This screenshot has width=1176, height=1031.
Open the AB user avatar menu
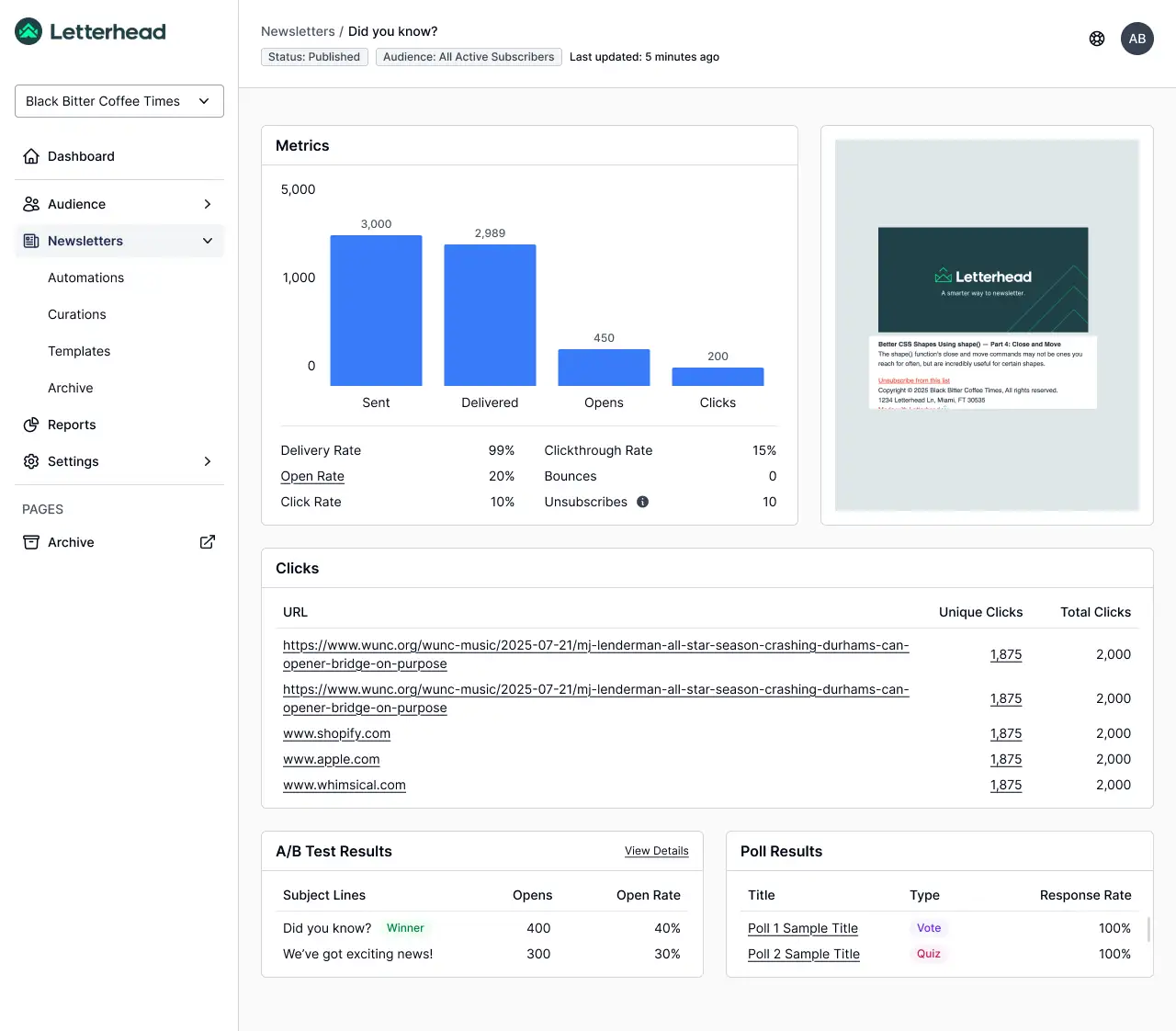(x=1136, y=39)
